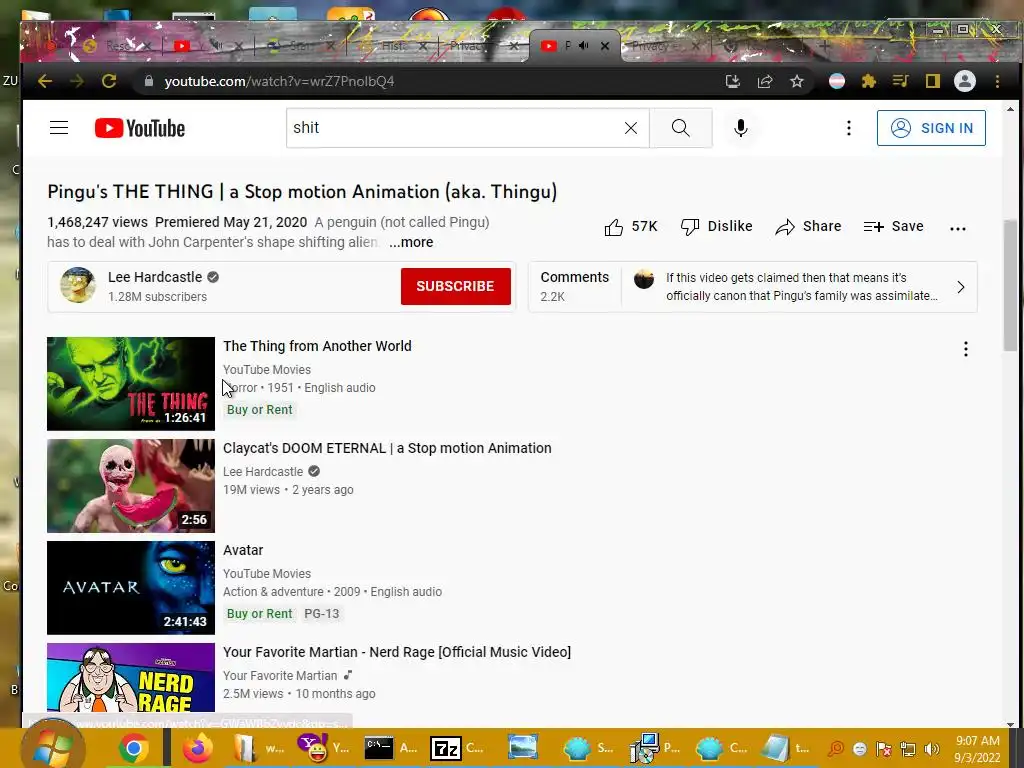The image size is (1024, 768).
Task: Save the video to a playlist
Action: [x=893, y=227]
